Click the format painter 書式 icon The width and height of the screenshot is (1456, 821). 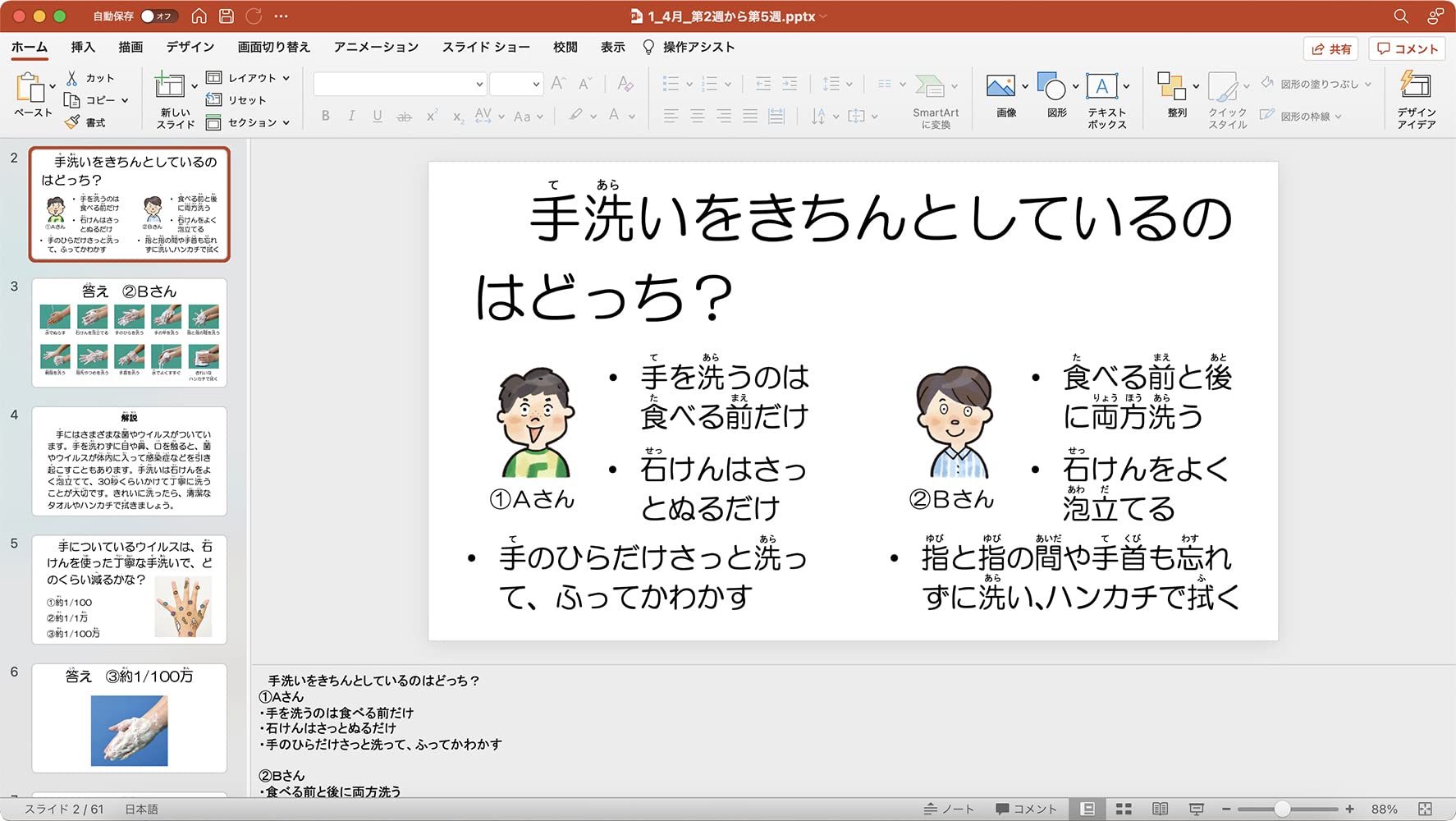(x=72, y=122)
